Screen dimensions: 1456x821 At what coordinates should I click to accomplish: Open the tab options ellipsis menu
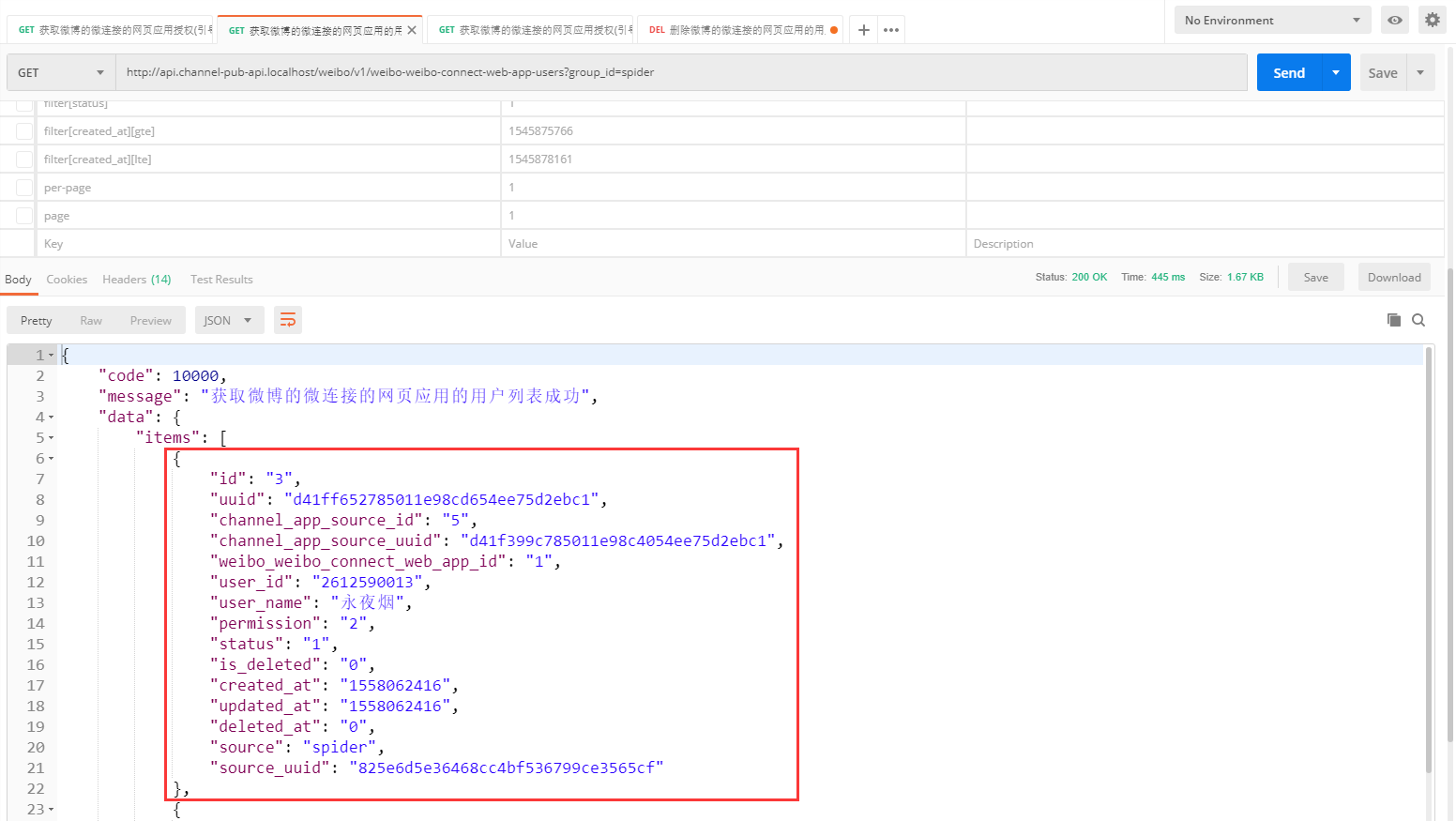pos(891,30)
